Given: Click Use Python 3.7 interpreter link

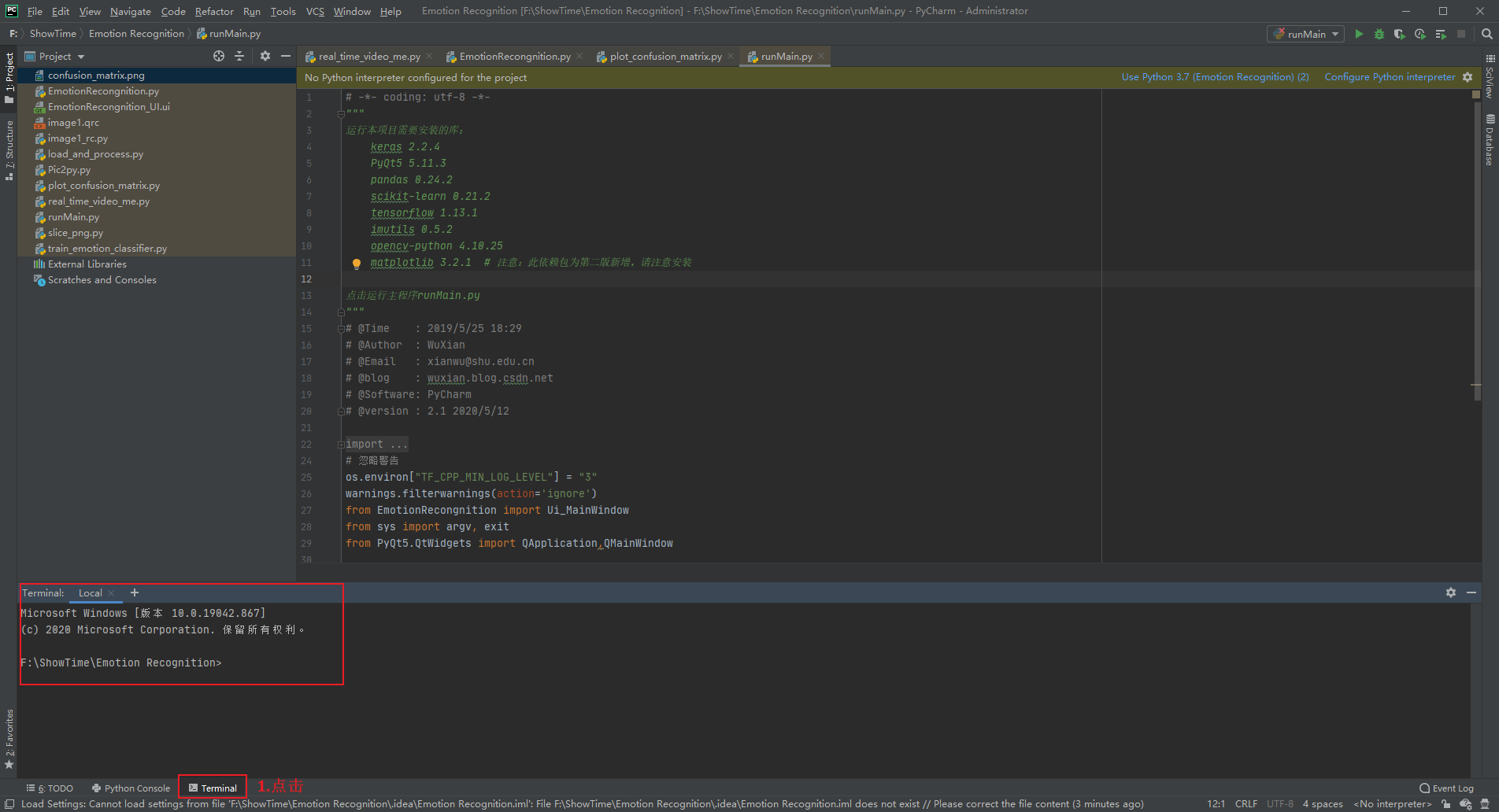Looking at the screenshot, I should (1215, 77).
